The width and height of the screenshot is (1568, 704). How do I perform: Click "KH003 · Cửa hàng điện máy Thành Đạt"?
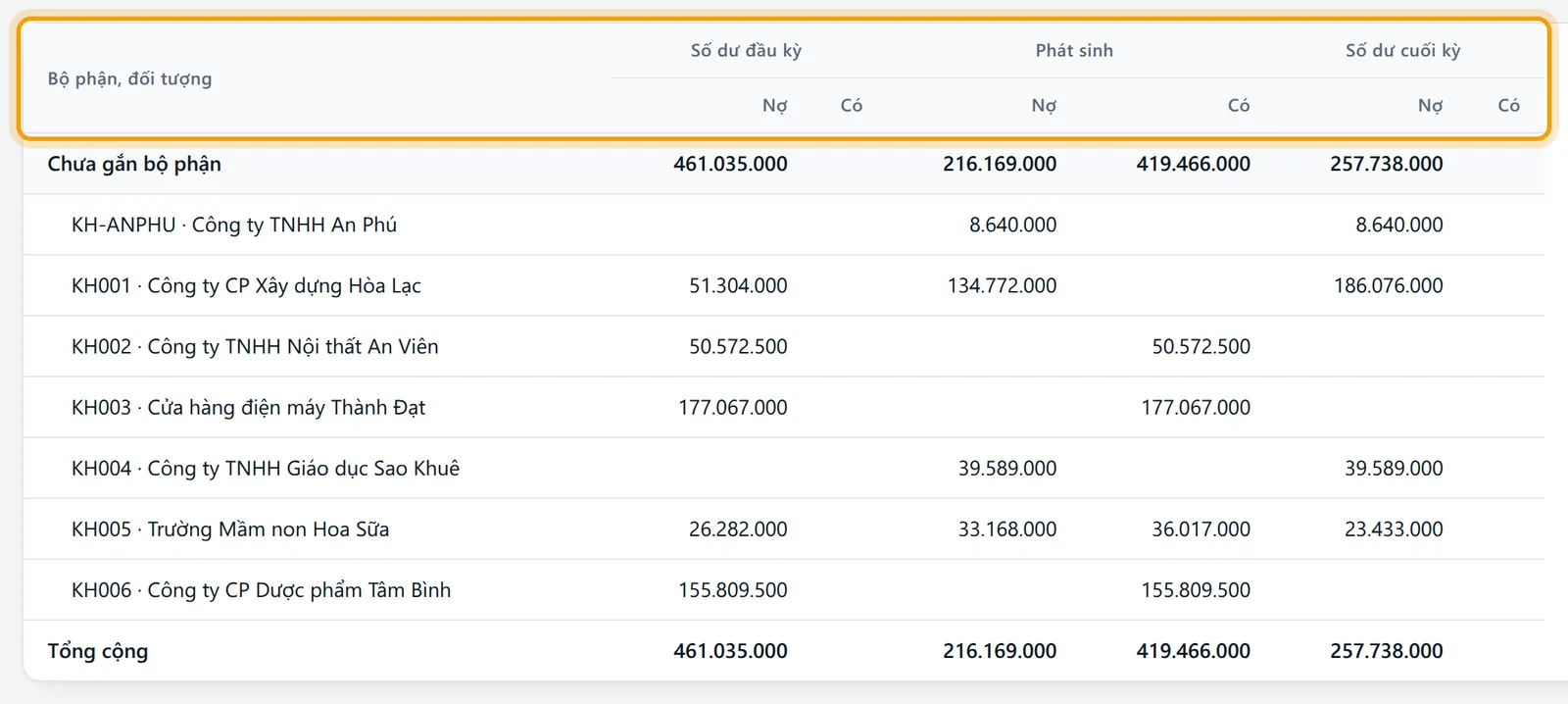pos(248,407)
